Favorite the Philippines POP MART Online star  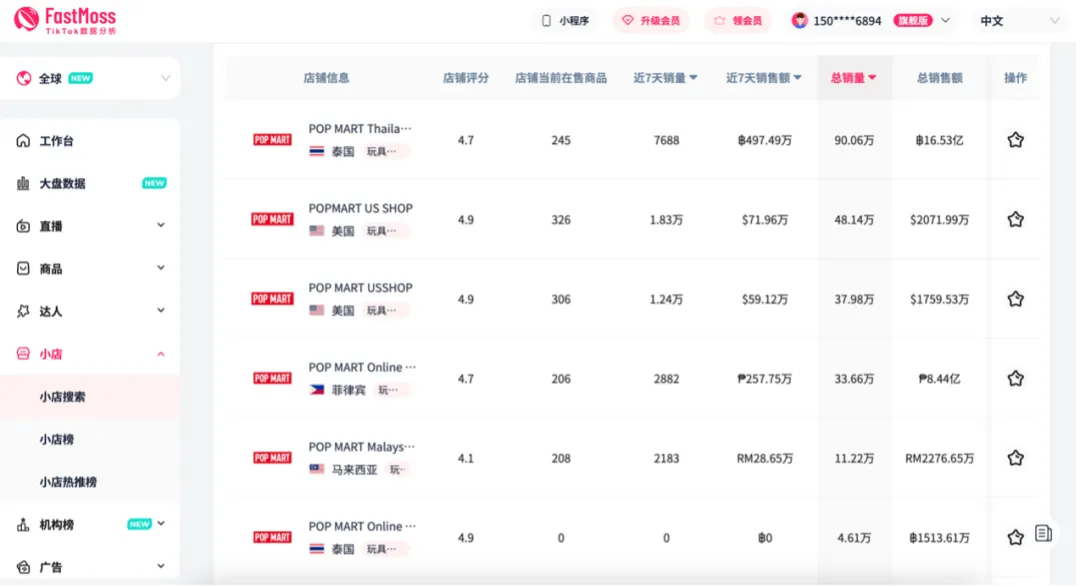click(x=1016, y=379)
